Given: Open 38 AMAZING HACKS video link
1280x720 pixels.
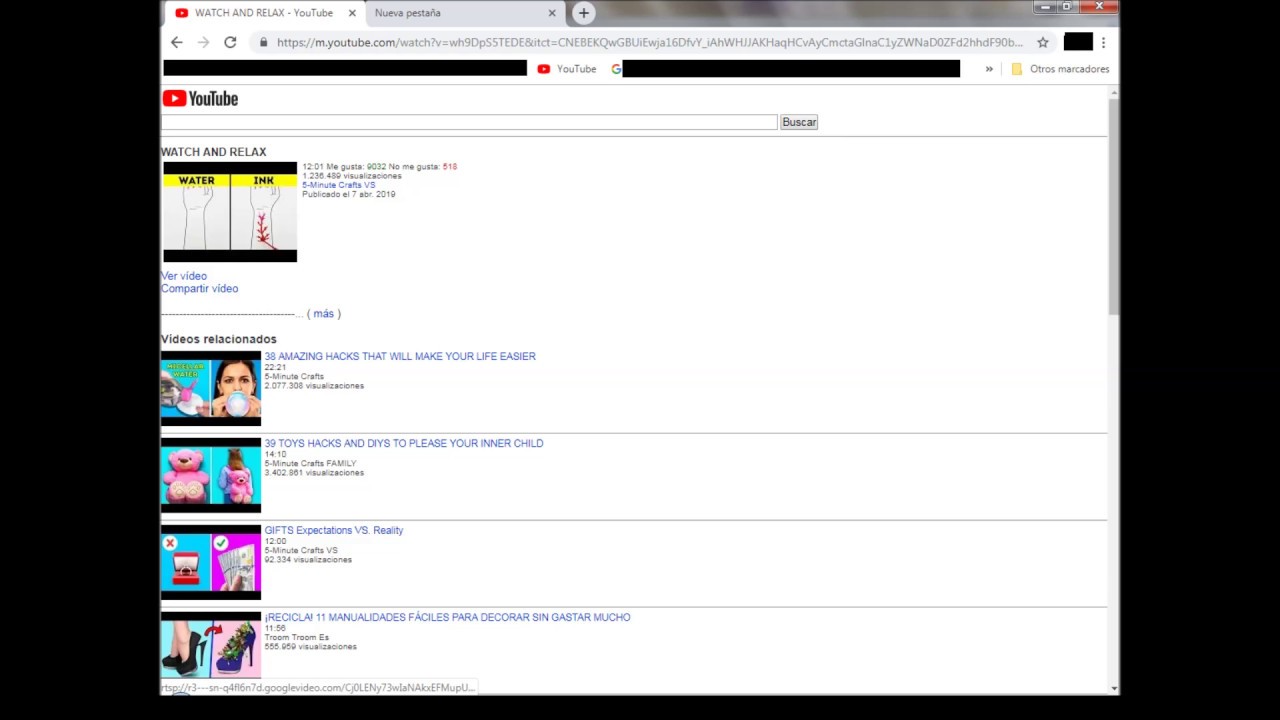Looking at the screenshot, I should point(400,356).
